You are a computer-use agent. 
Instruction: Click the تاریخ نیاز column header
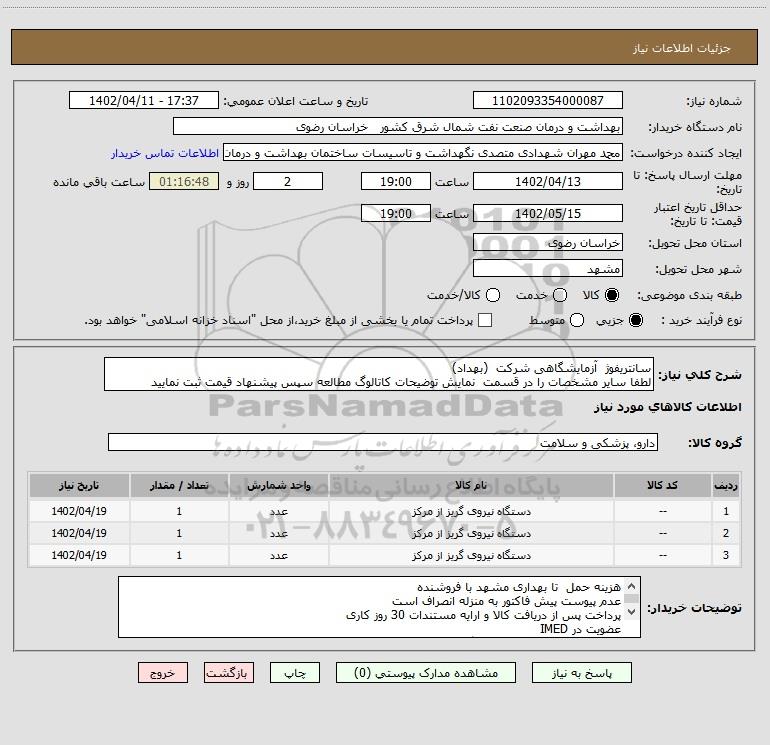[x=79, y=486]
